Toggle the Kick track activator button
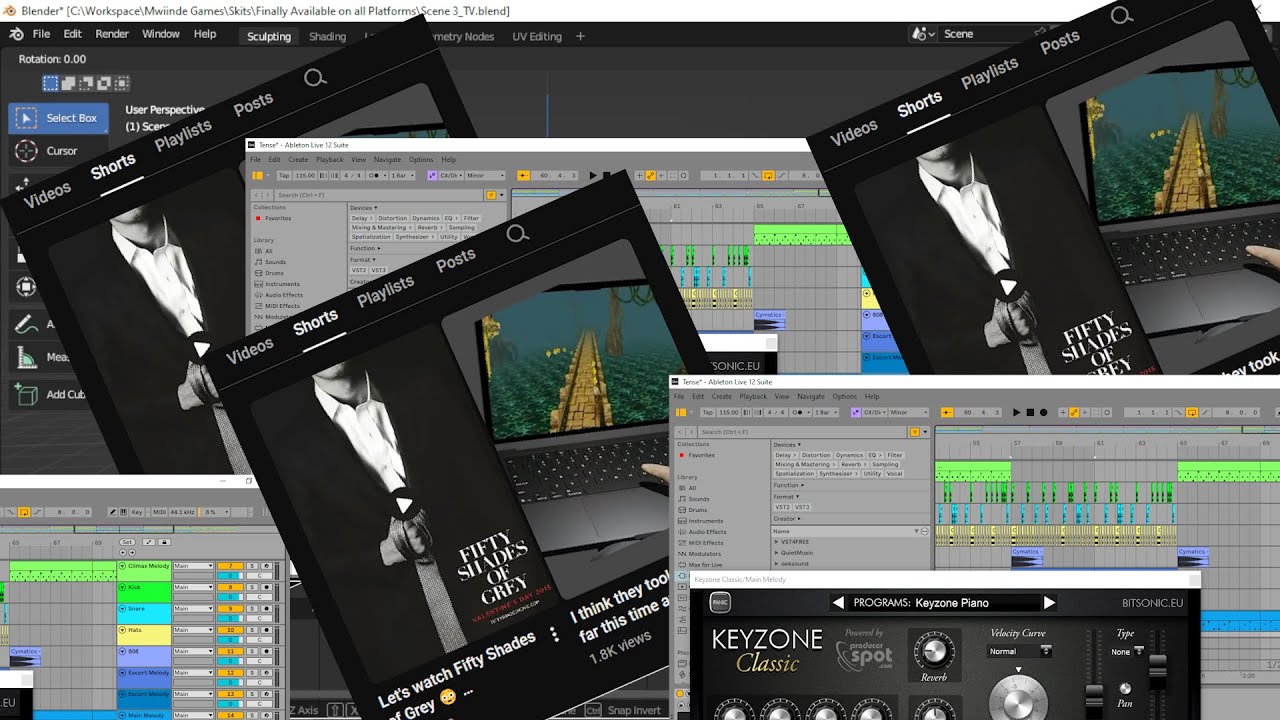 (123, 587)
